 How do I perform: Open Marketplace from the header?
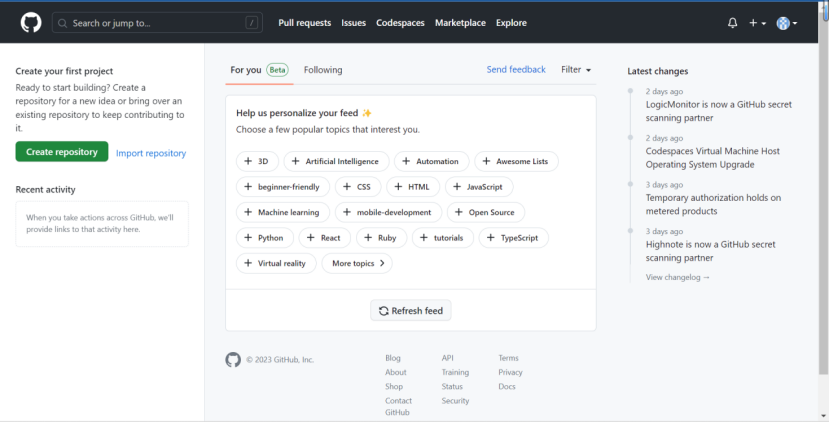point(460,23)
